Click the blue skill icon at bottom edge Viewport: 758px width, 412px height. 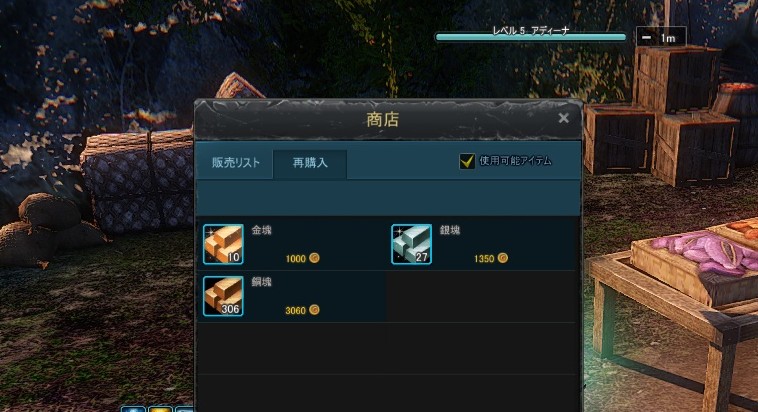[x=133, y=409]
